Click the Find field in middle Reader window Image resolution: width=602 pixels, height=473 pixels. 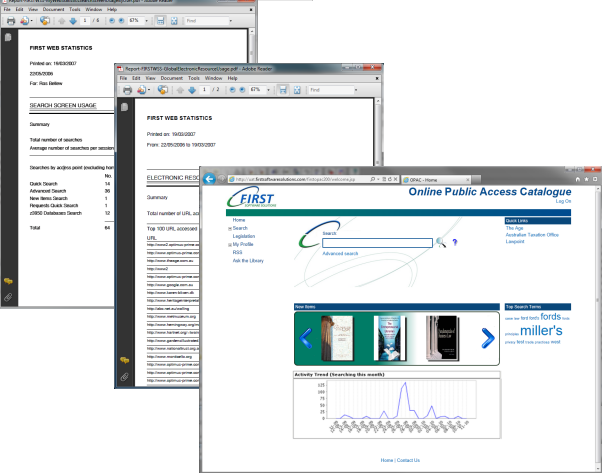331,90
